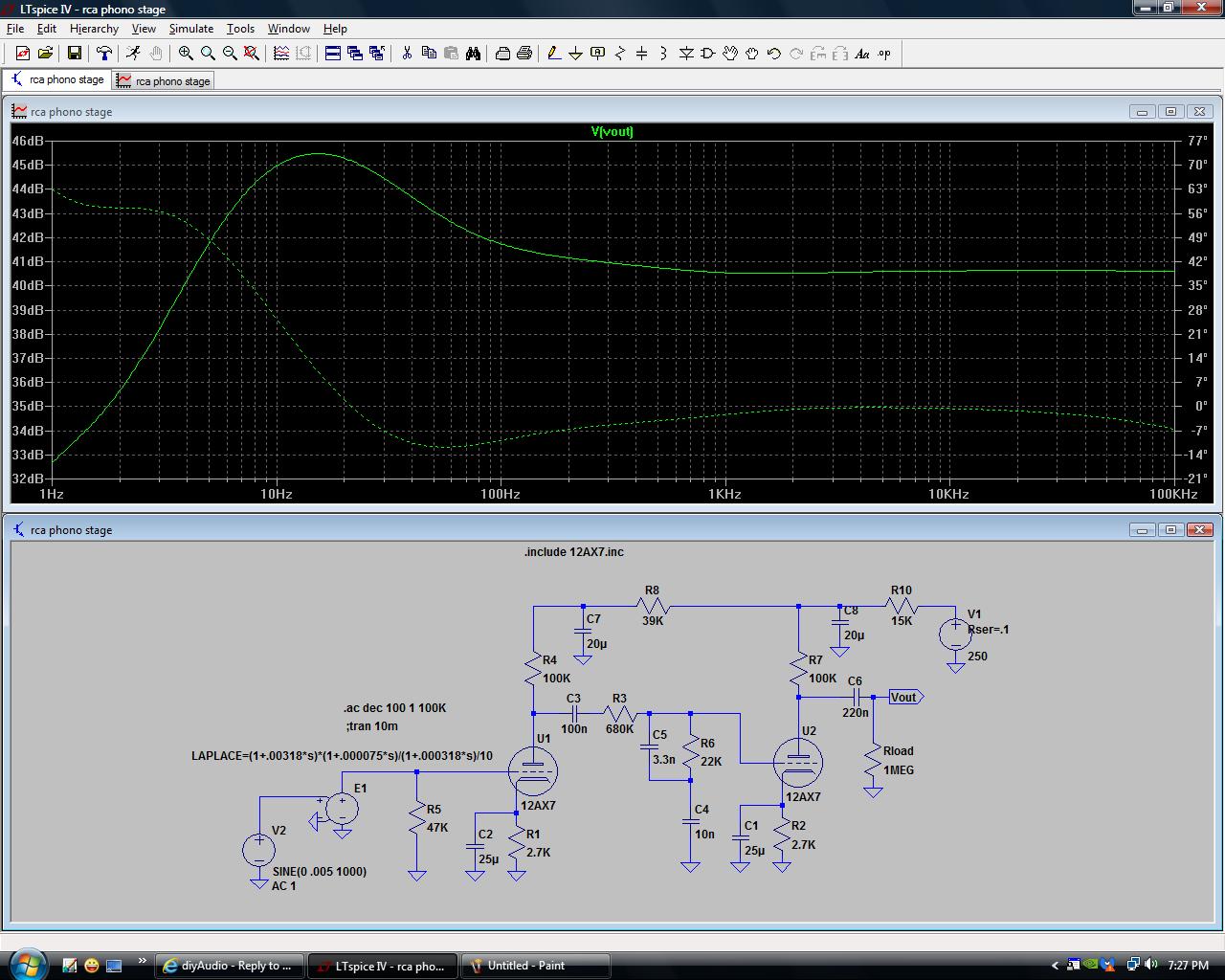Screen dimensions: 1225x980
Task: Open the Help menu
Action: (x=335, y=29)
